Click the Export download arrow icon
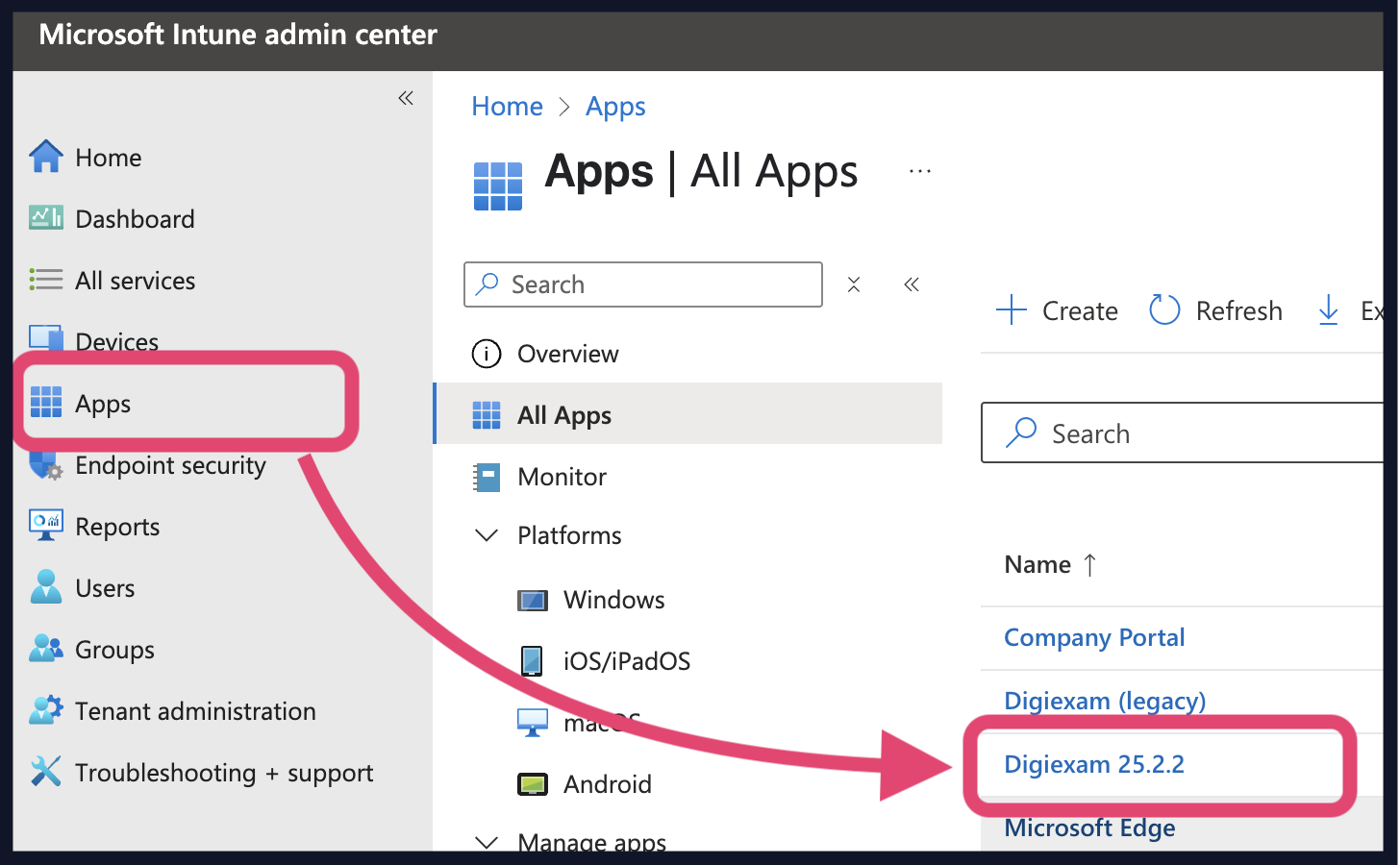The image size is (1400, 865). tap(1329, 310)
